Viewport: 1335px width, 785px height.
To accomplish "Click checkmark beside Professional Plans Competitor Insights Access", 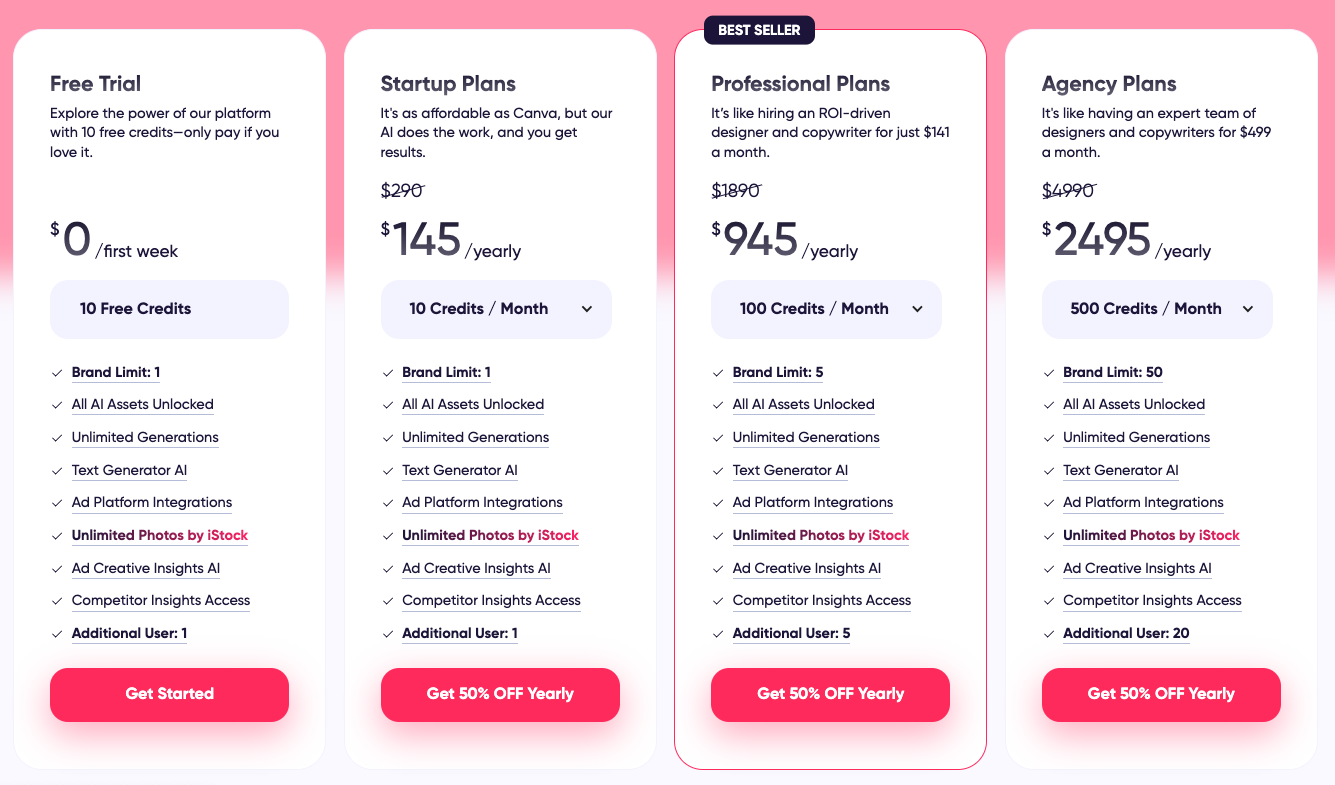I will click(718, 601).
